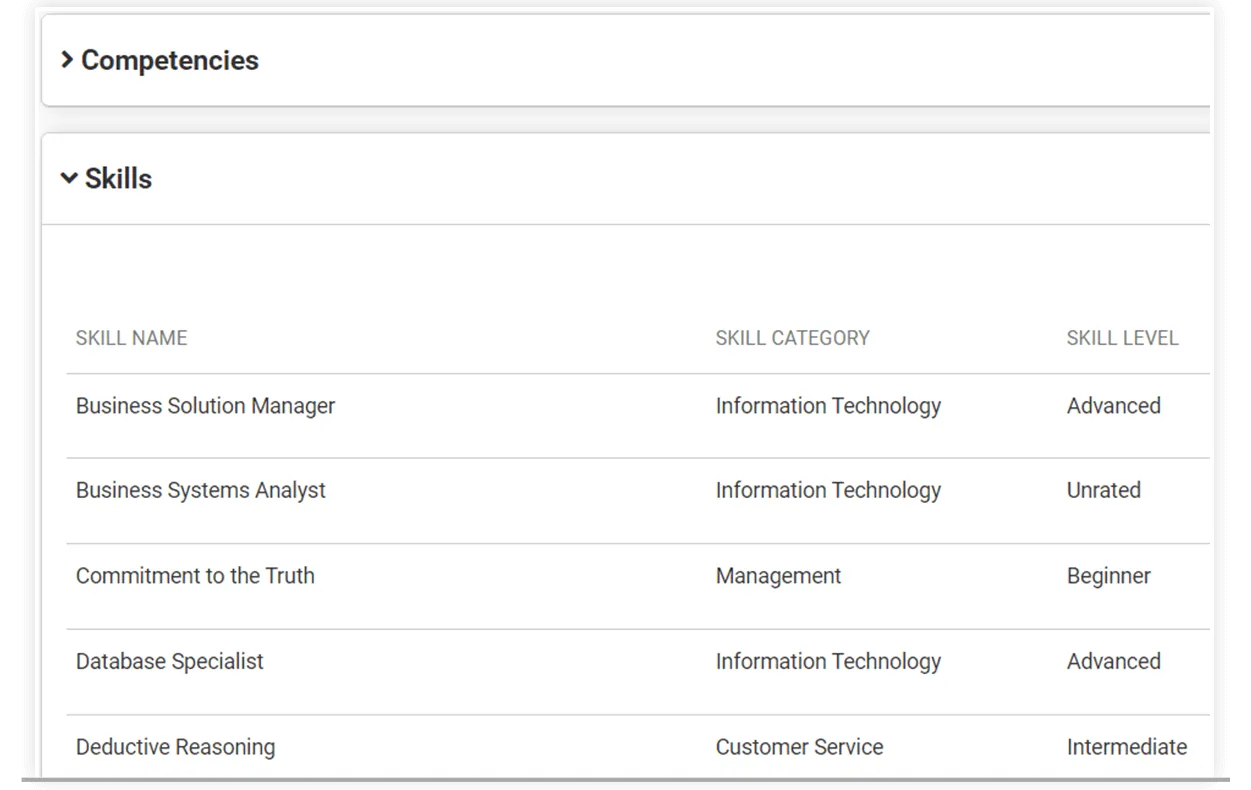
Task: Sort by the SKILL NAME column header
Action: pos(131,338)
